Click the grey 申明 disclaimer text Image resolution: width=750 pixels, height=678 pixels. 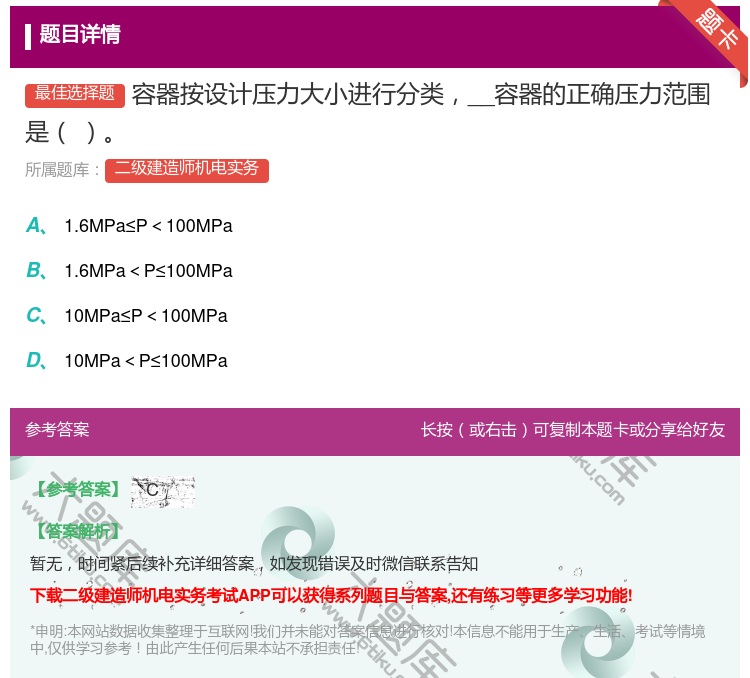pyautogui.click(x=367, y=639)
